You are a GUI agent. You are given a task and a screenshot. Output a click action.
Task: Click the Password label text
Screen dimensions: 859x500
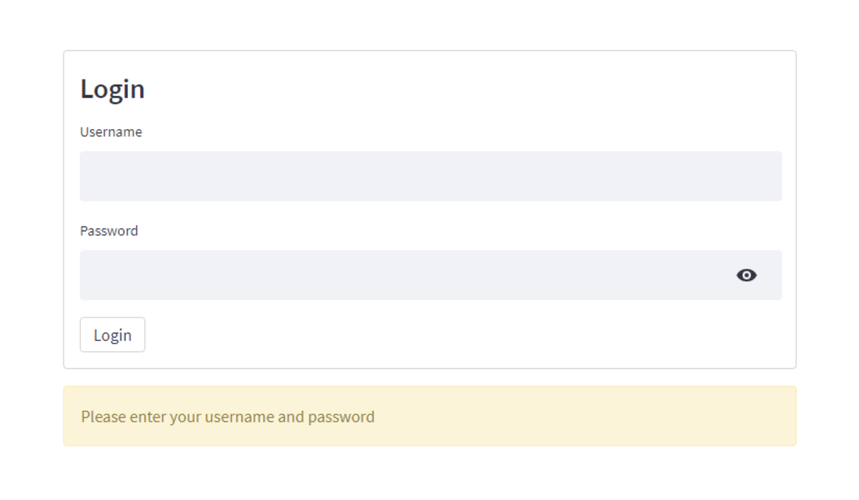pos(109,231)
